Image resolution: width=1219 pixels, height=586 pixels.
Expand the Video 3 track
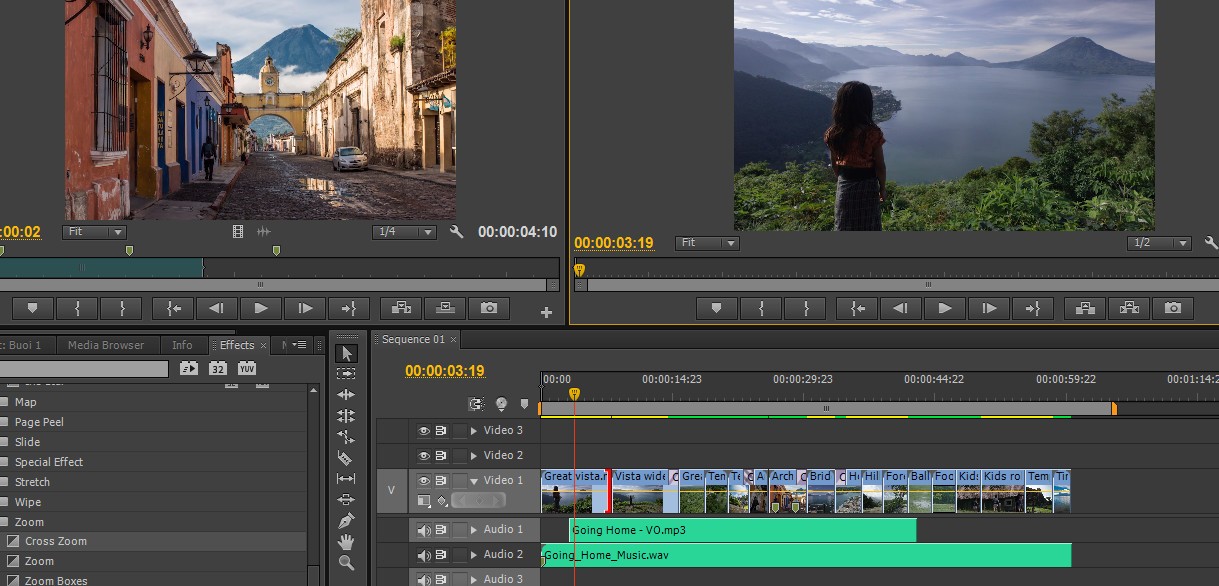474,431
